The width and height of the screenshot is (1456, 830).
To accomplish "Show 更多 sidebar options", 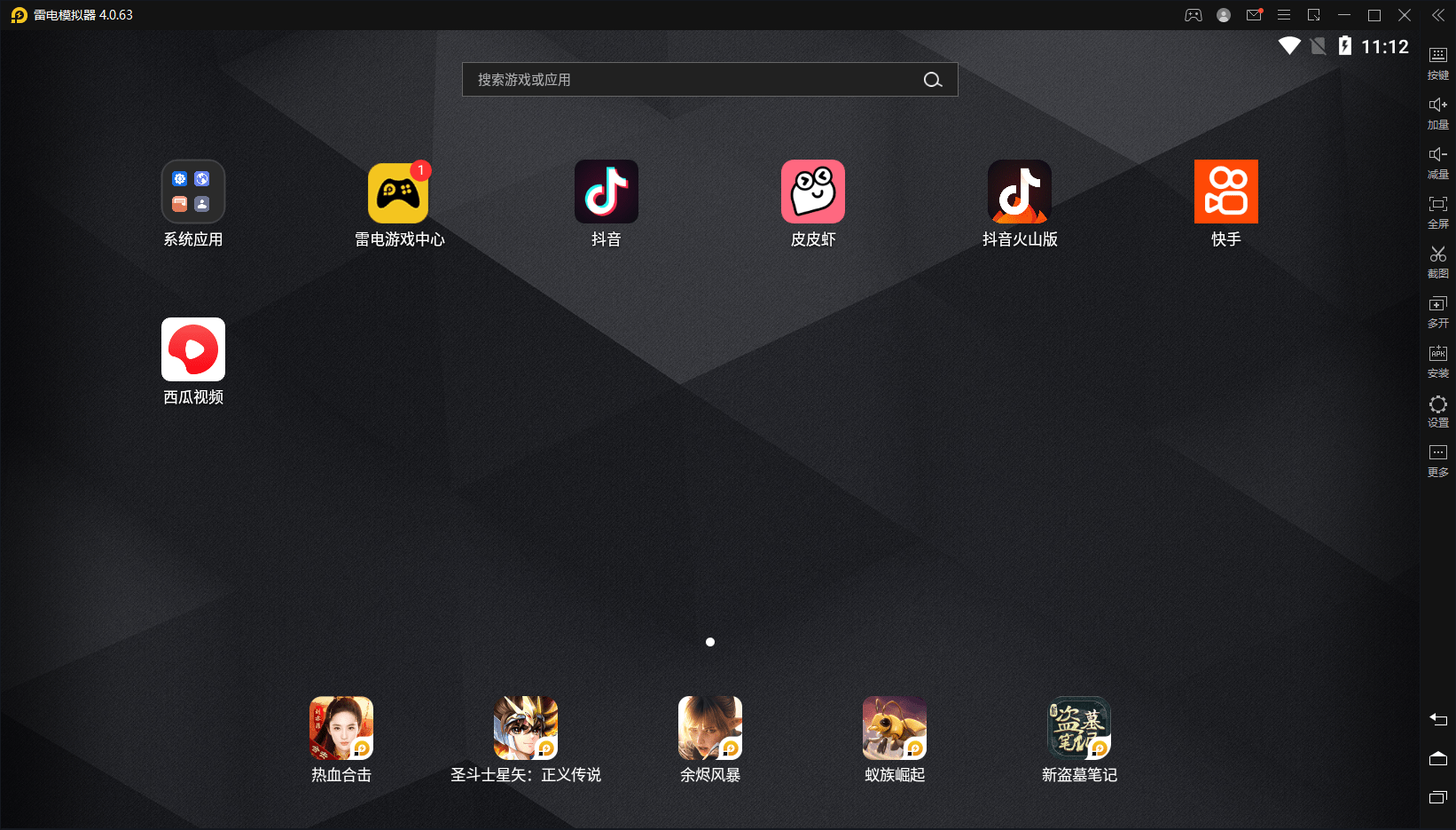I will click(x=1438, y=460).
